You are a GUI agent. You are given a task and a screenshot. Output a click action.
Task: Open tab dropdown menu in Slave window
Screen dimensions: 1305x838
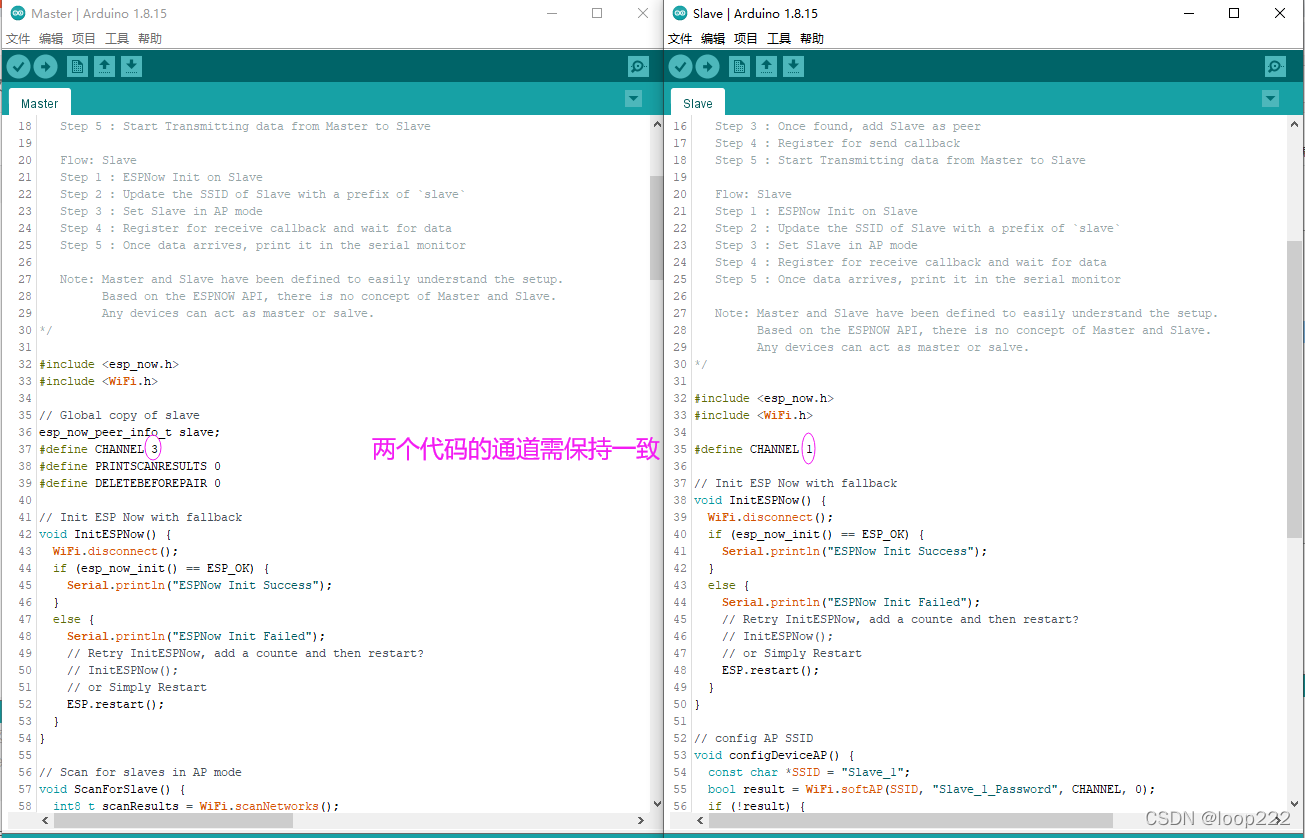coord(1270,98)
